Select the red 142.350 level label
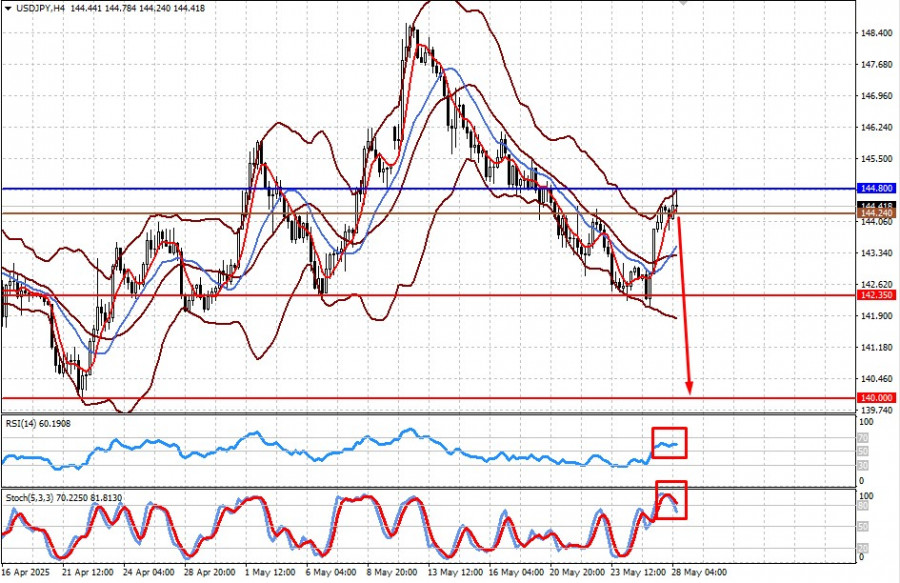This screenshot has height=583, width=900. [x=876, y=295]
